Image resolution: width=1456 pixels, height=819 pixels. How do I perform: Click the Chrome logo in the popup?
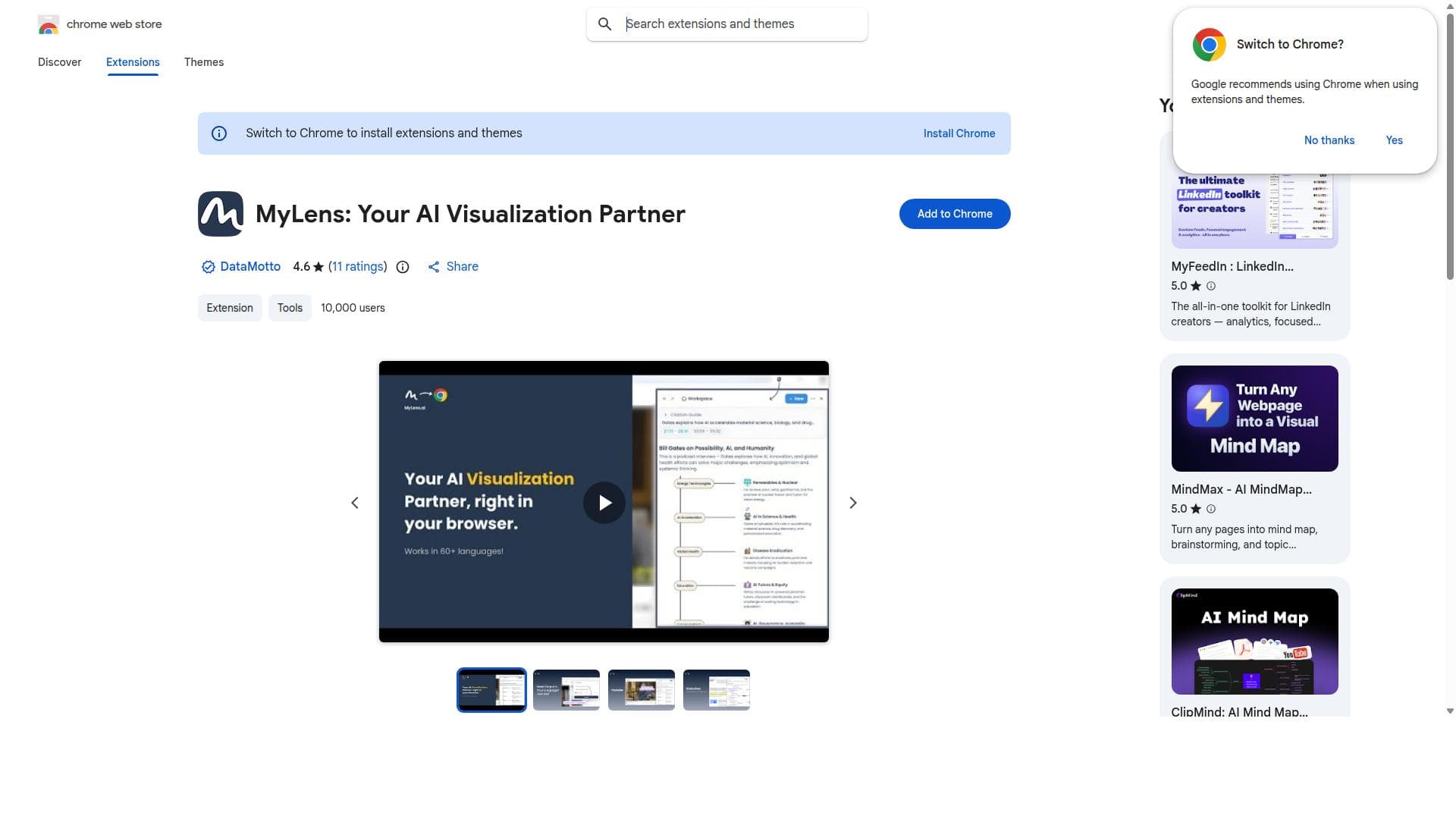pos(1210,45)
